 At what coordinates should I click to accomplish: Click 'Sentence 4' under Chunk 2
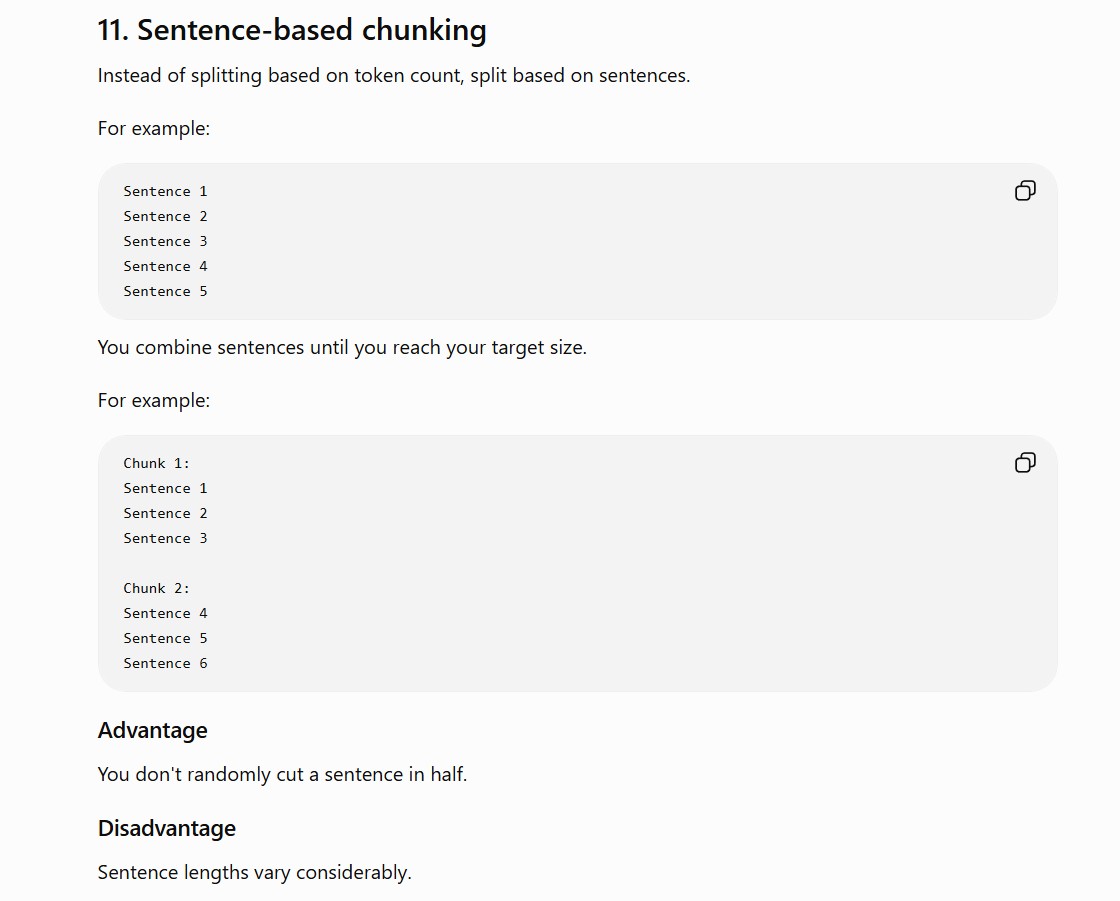165,614
